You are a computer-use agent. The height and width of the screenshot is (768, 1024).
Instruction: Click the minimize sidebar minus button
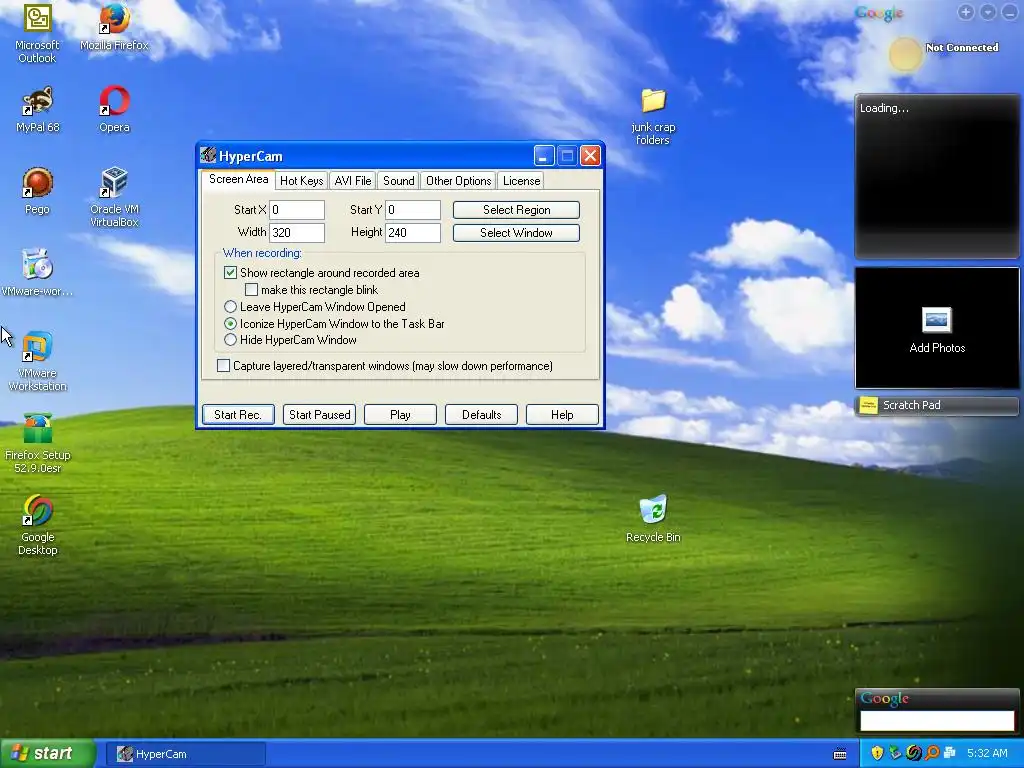click(x=1010, y=12)
